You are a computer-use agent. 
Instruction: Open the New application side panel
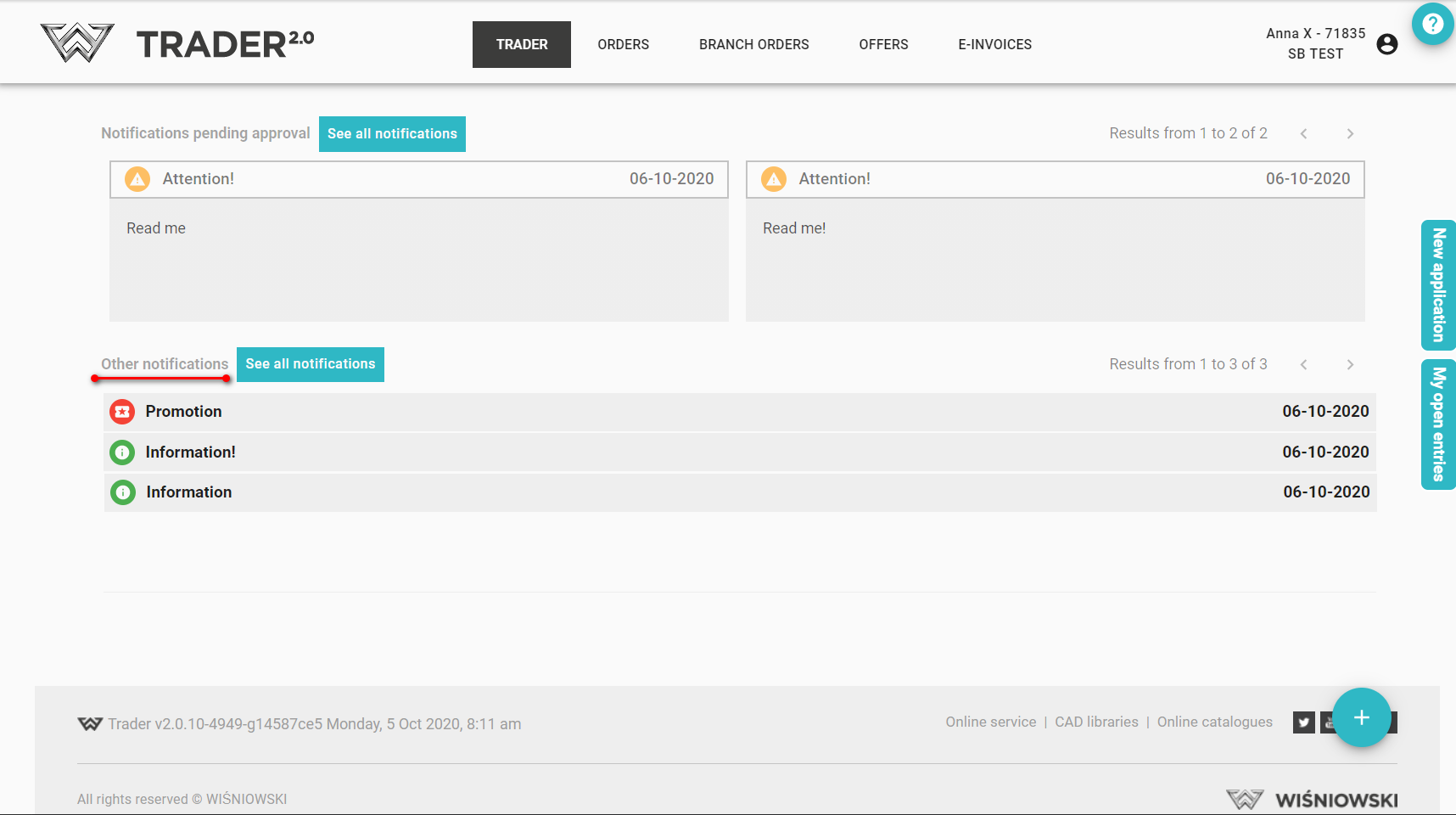point(1438,285)
